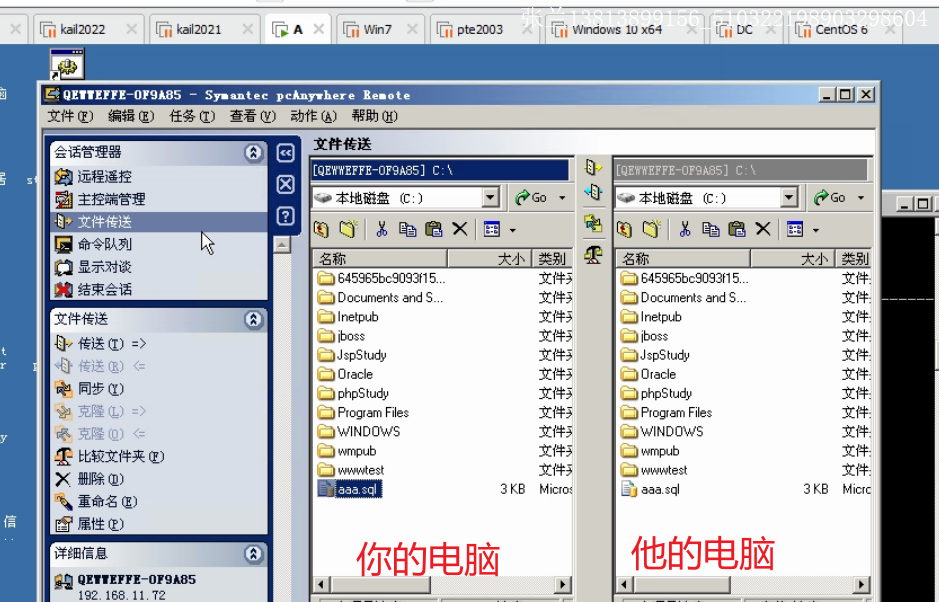Click the left pane Go button
Viewport: 939px width, 602px height.
click(x=531, y=198)
